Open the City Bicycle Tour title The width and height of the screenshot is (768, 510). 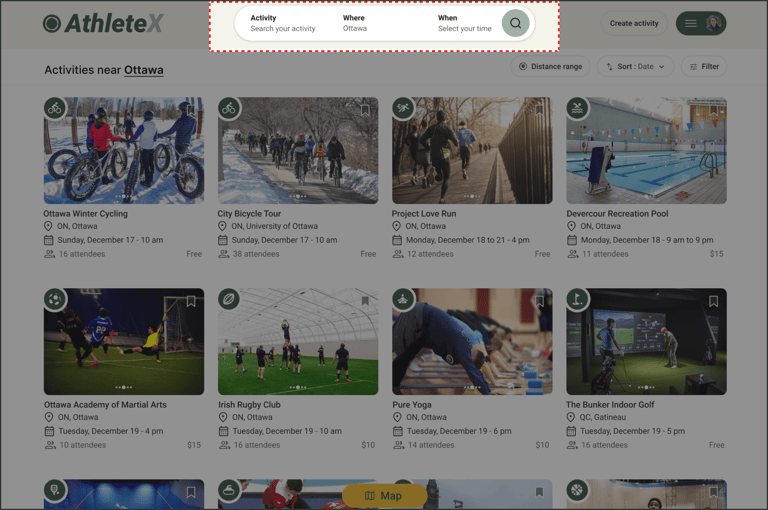coord(249,214)
